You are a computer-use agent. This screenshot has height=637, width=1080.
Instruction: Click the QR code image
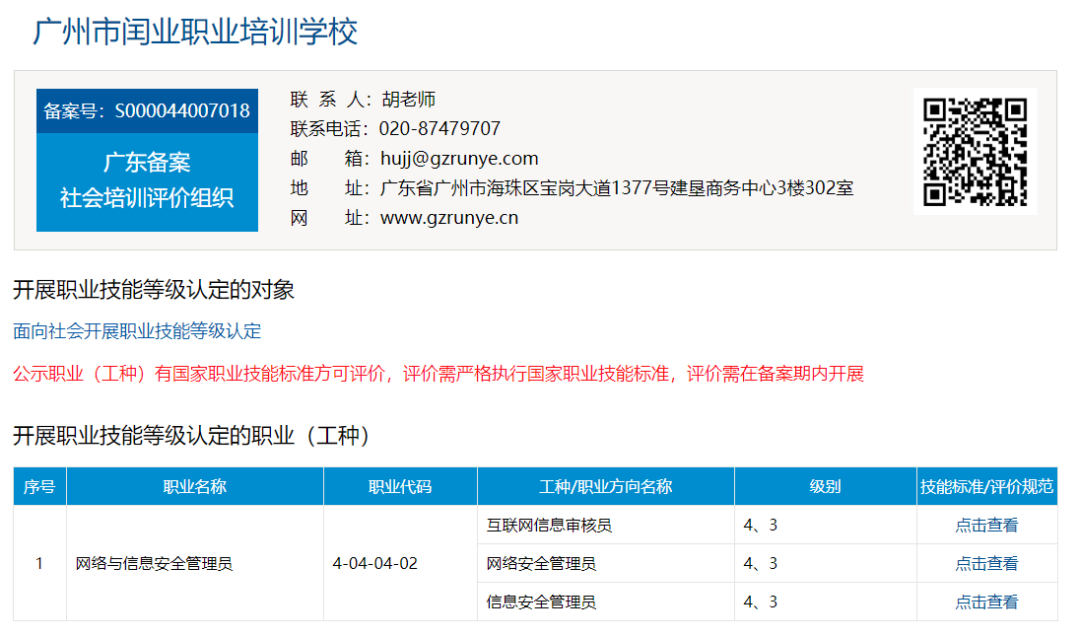(975, 152)
